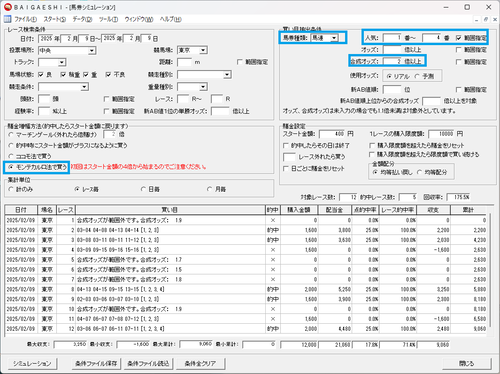Click the シミュレーション button
The height and width of the screenshot is (374, 500).
coord(32,363)
